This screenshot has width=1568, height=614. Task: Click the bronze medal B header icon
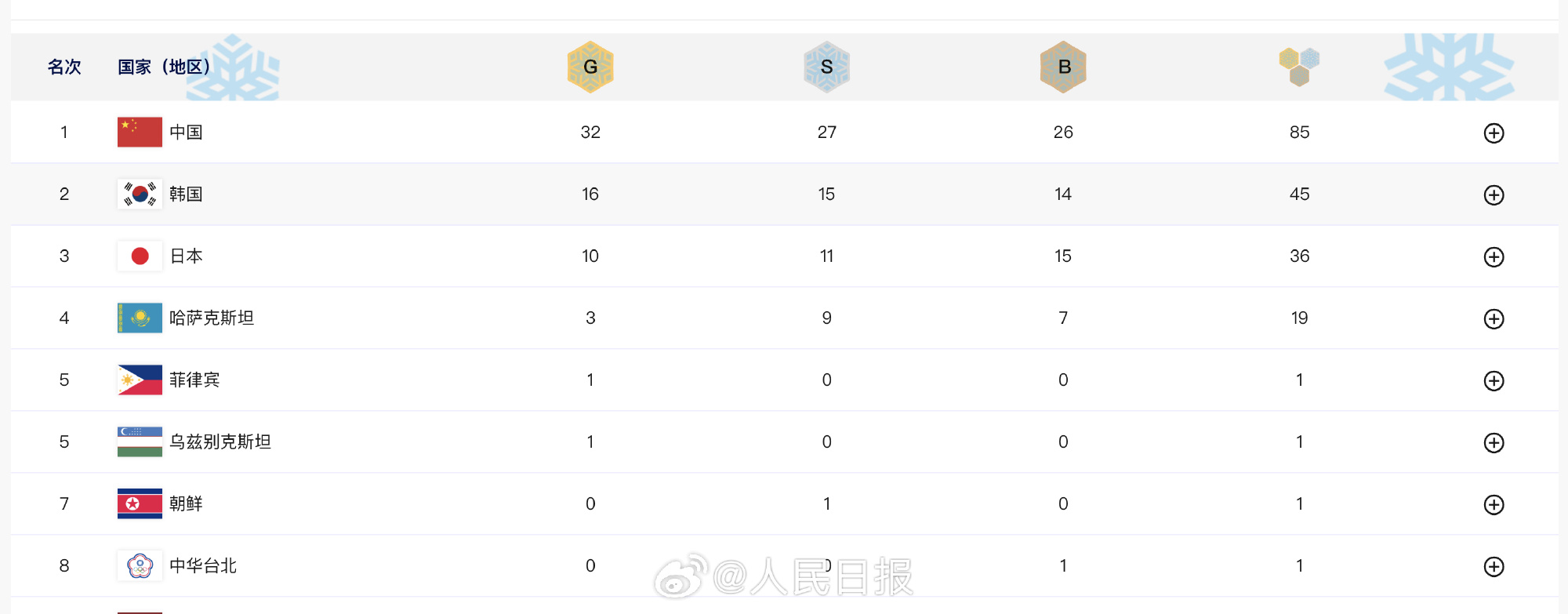(1063, 67)
